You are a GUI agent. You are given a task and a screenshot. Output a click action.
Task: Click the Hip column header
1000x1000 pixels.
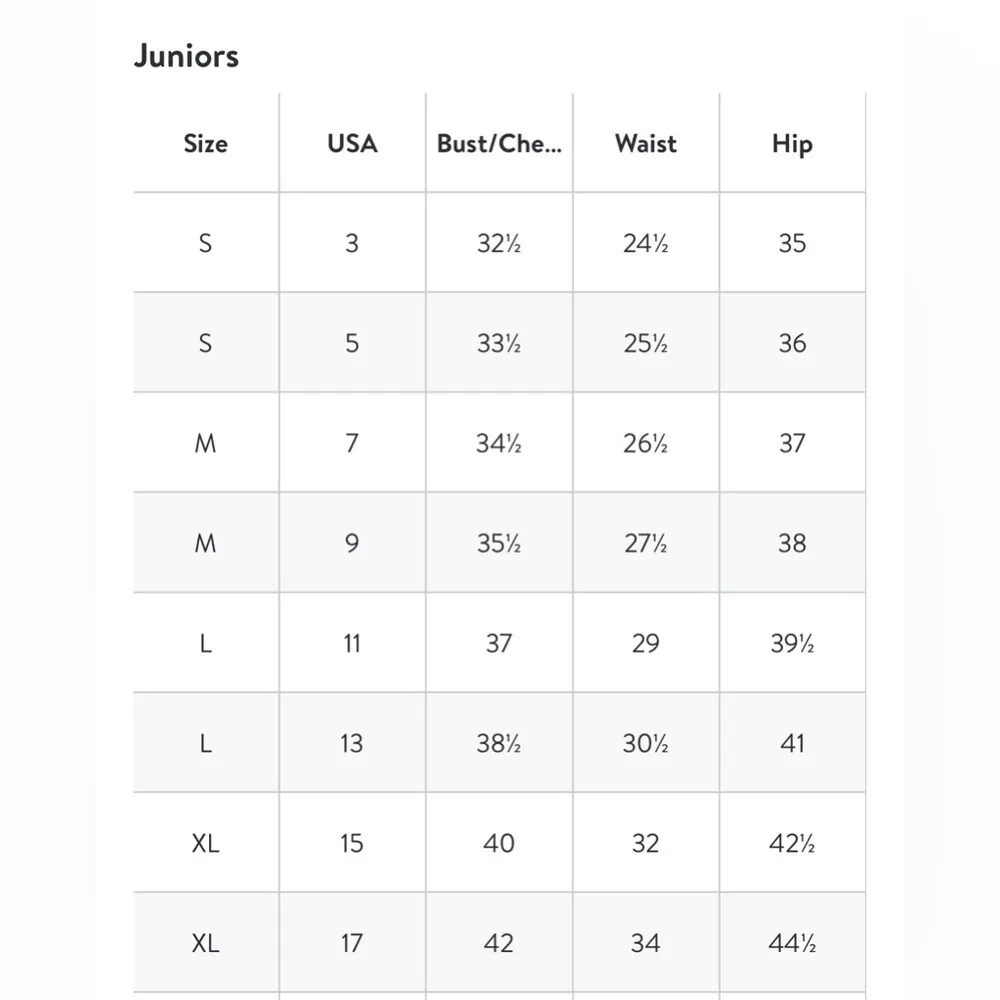coord(792,143)
